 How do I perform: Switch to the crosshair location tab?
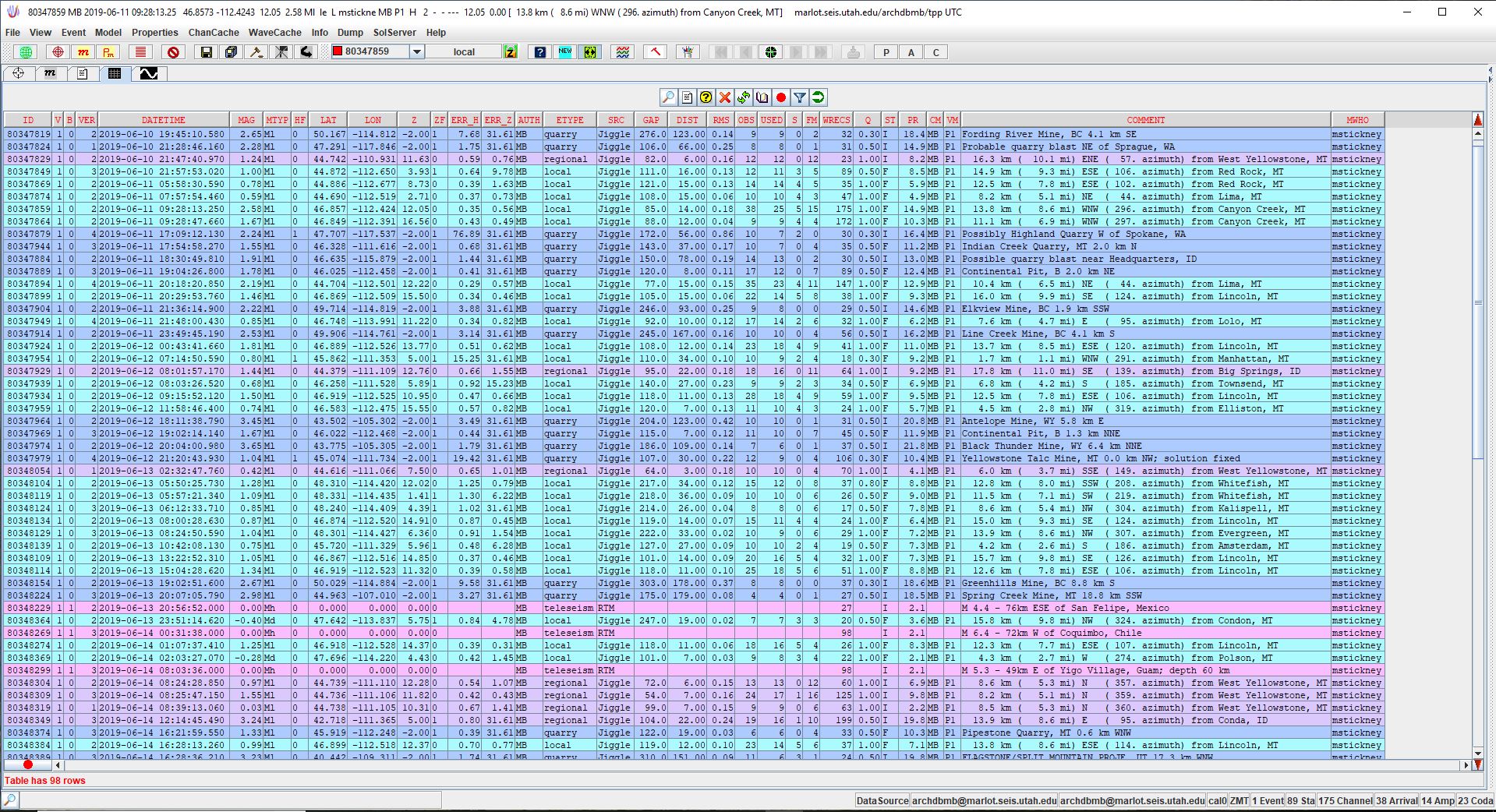pos(18,73)
